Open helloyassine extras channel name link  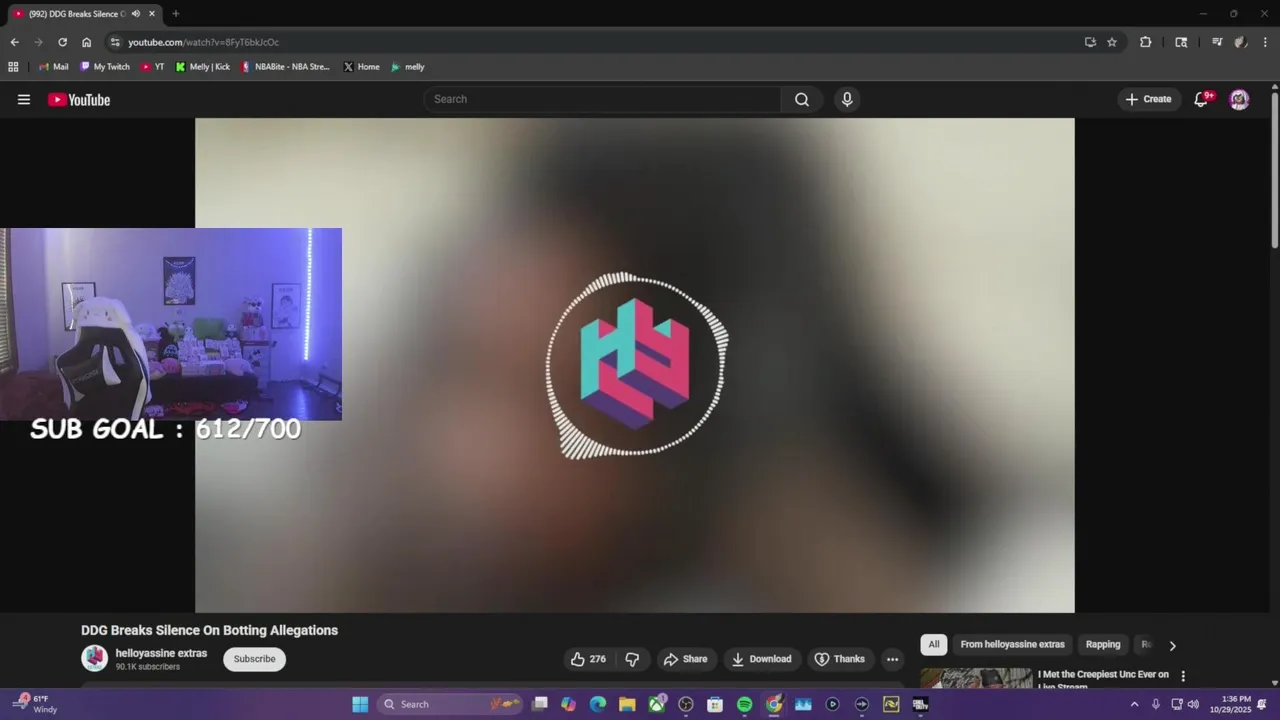click(161, 653)
